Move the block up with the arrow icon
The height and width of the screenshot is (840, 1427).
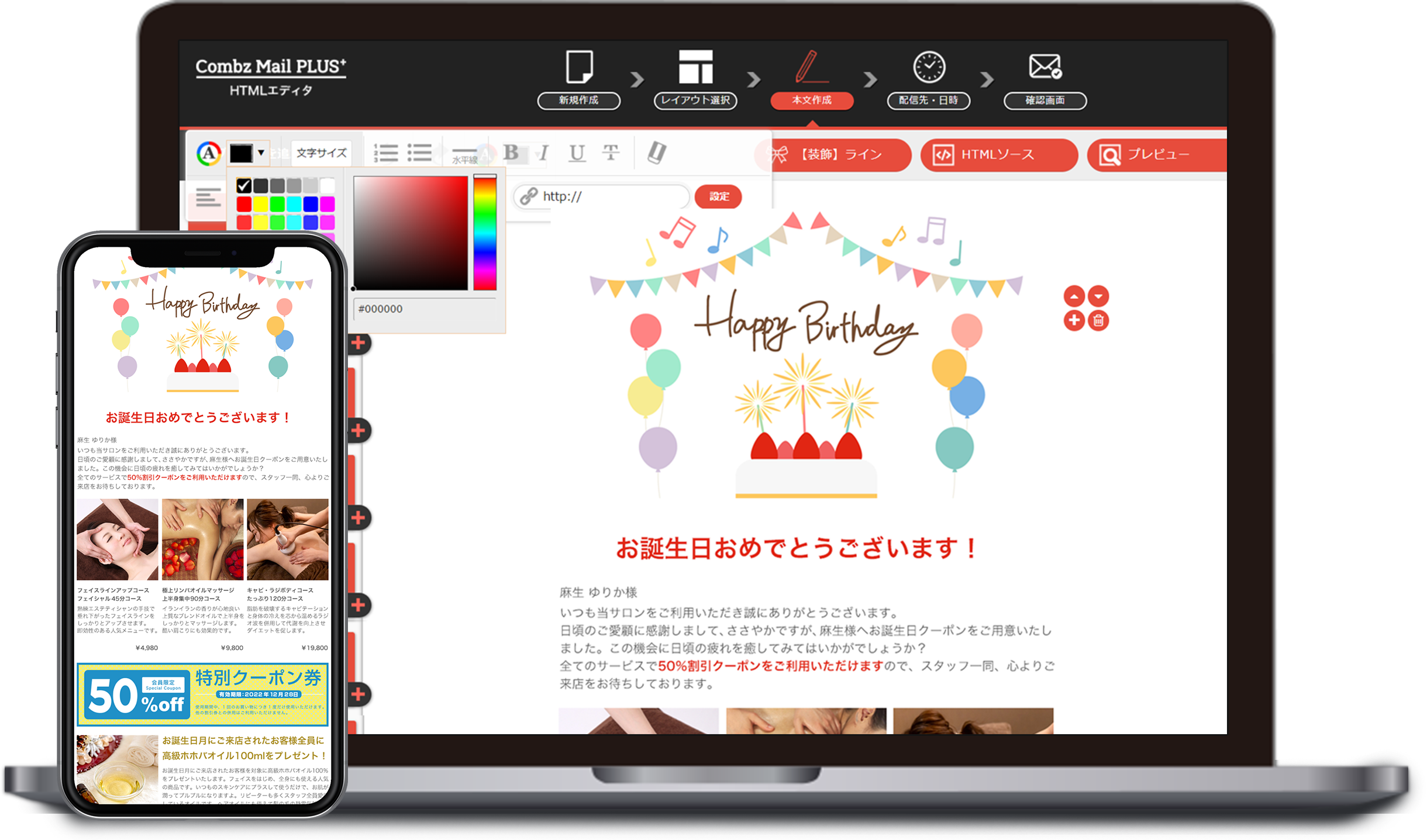(x=1074, y=296)
